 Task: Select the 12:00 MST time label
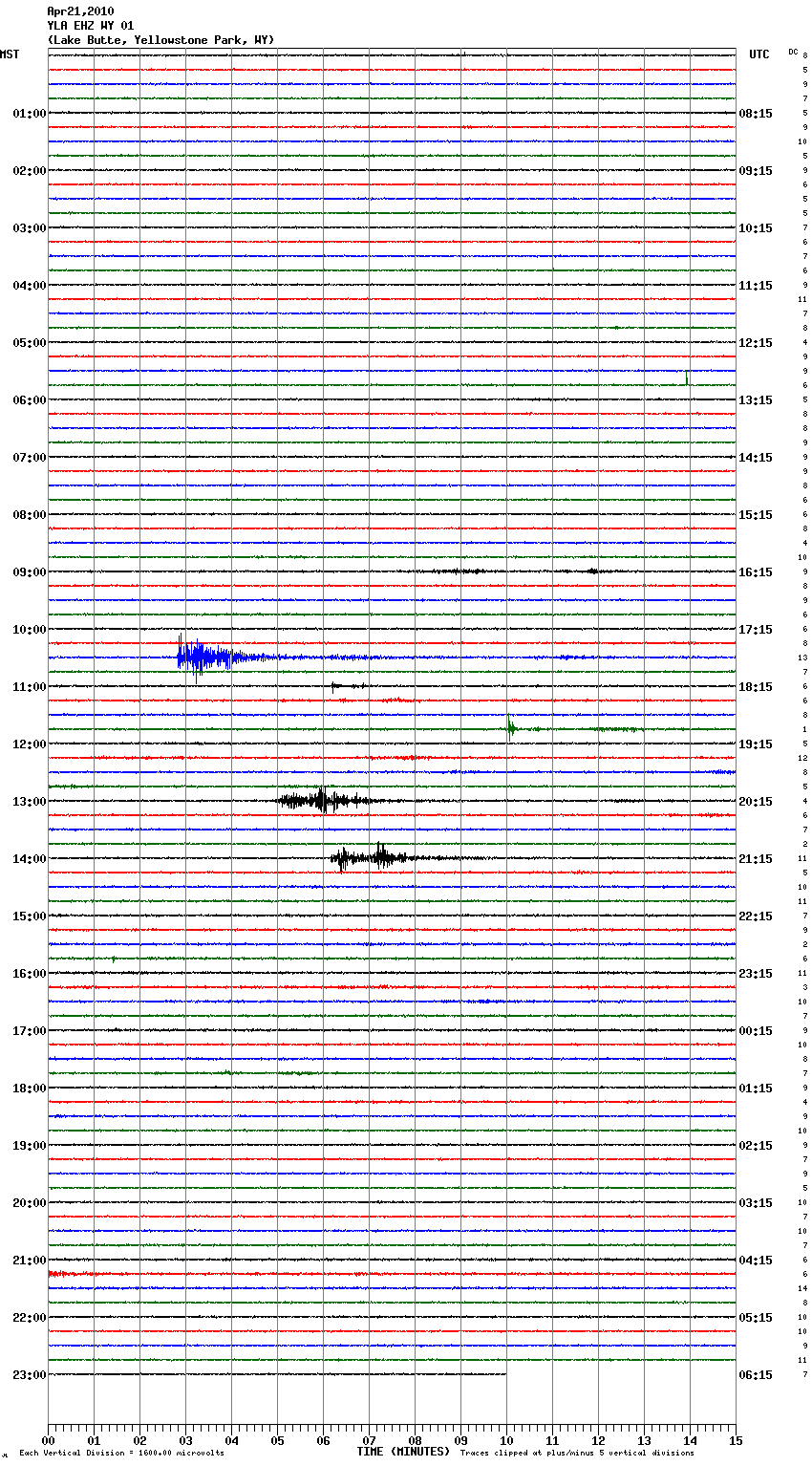[x=30, y=744]
